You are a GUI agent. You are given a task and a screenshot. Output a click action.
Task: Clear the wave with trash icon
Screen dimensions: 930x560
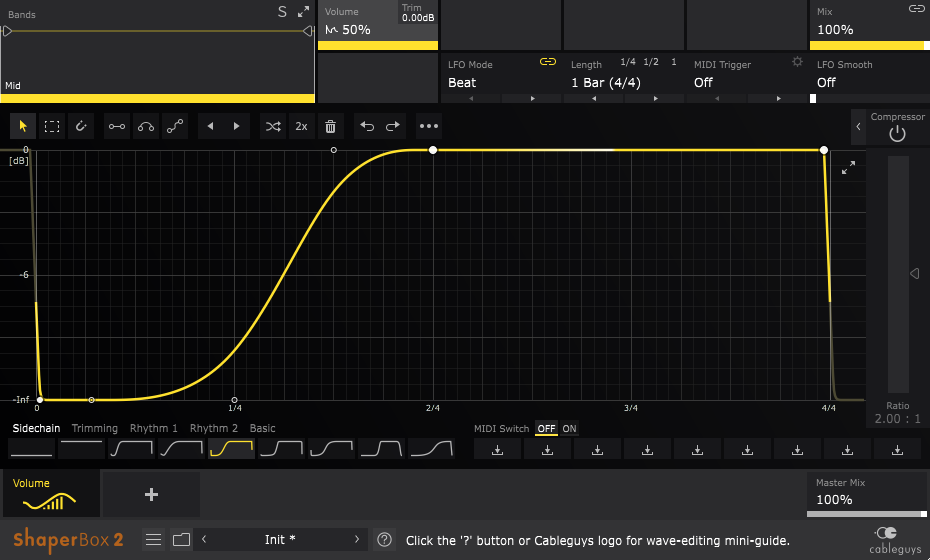pyautogui.click(x=330, y=126)
